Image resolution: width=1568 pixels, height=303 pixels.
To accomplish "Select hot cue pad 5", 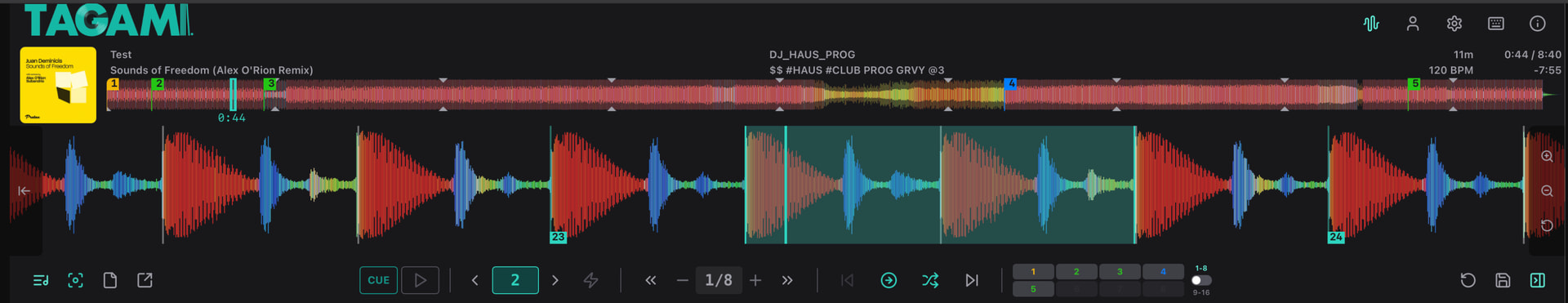I will click(x=1033, y=289).
